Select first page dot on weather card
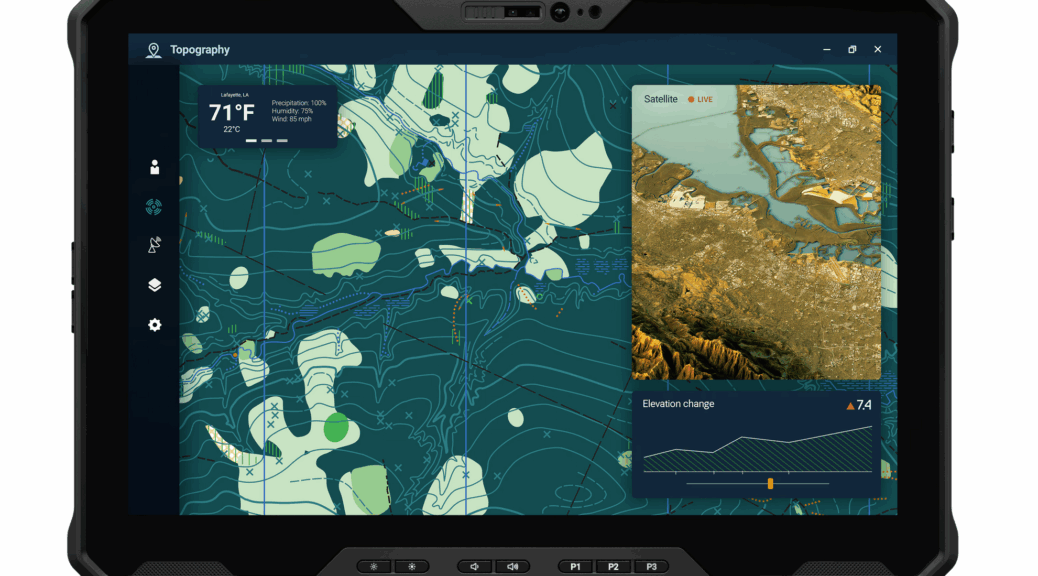Screen dimensions: 1038x576 252,141
